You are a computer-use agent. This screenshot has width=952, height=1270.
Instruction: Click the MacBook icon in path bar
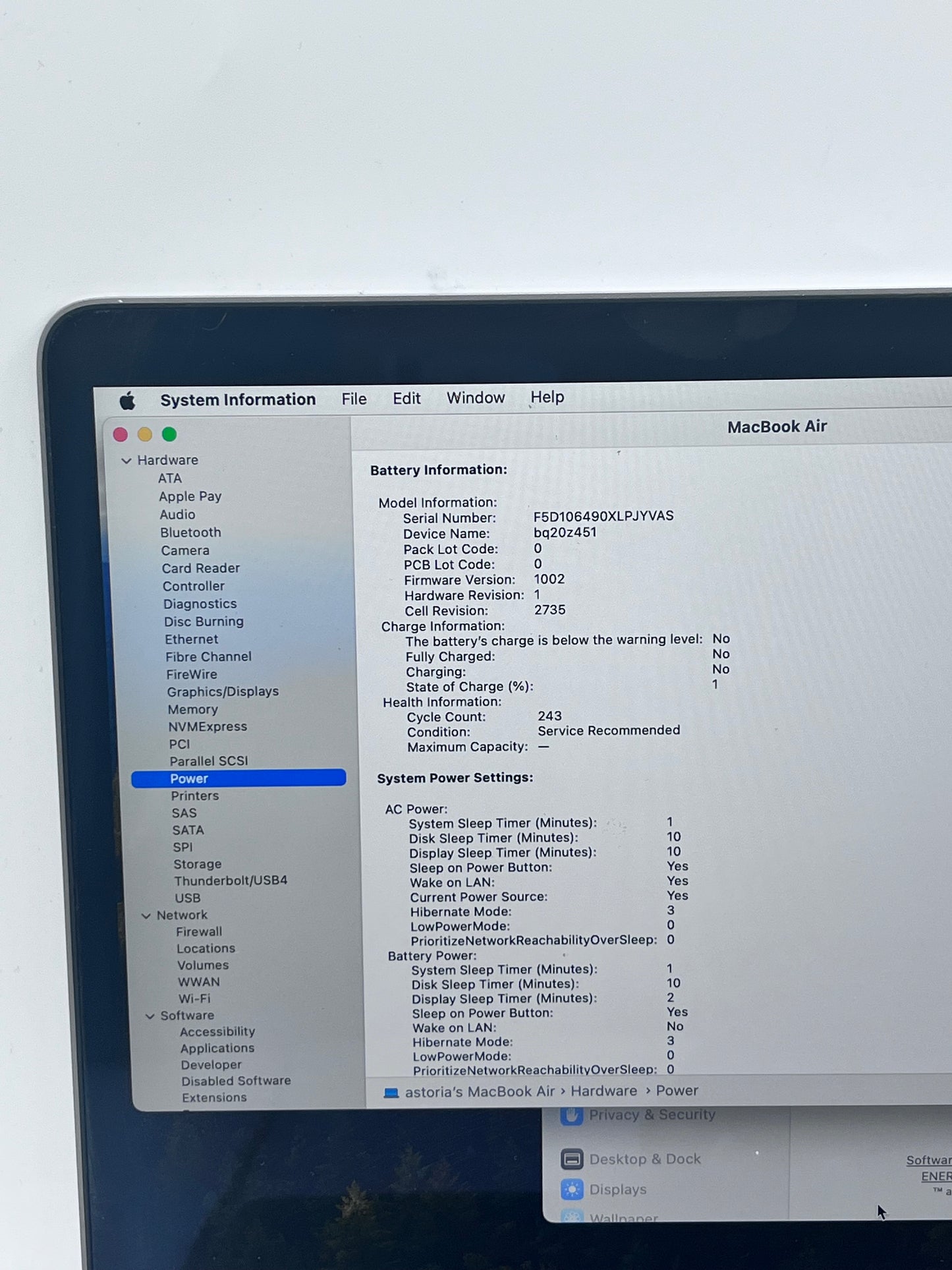391,1093
